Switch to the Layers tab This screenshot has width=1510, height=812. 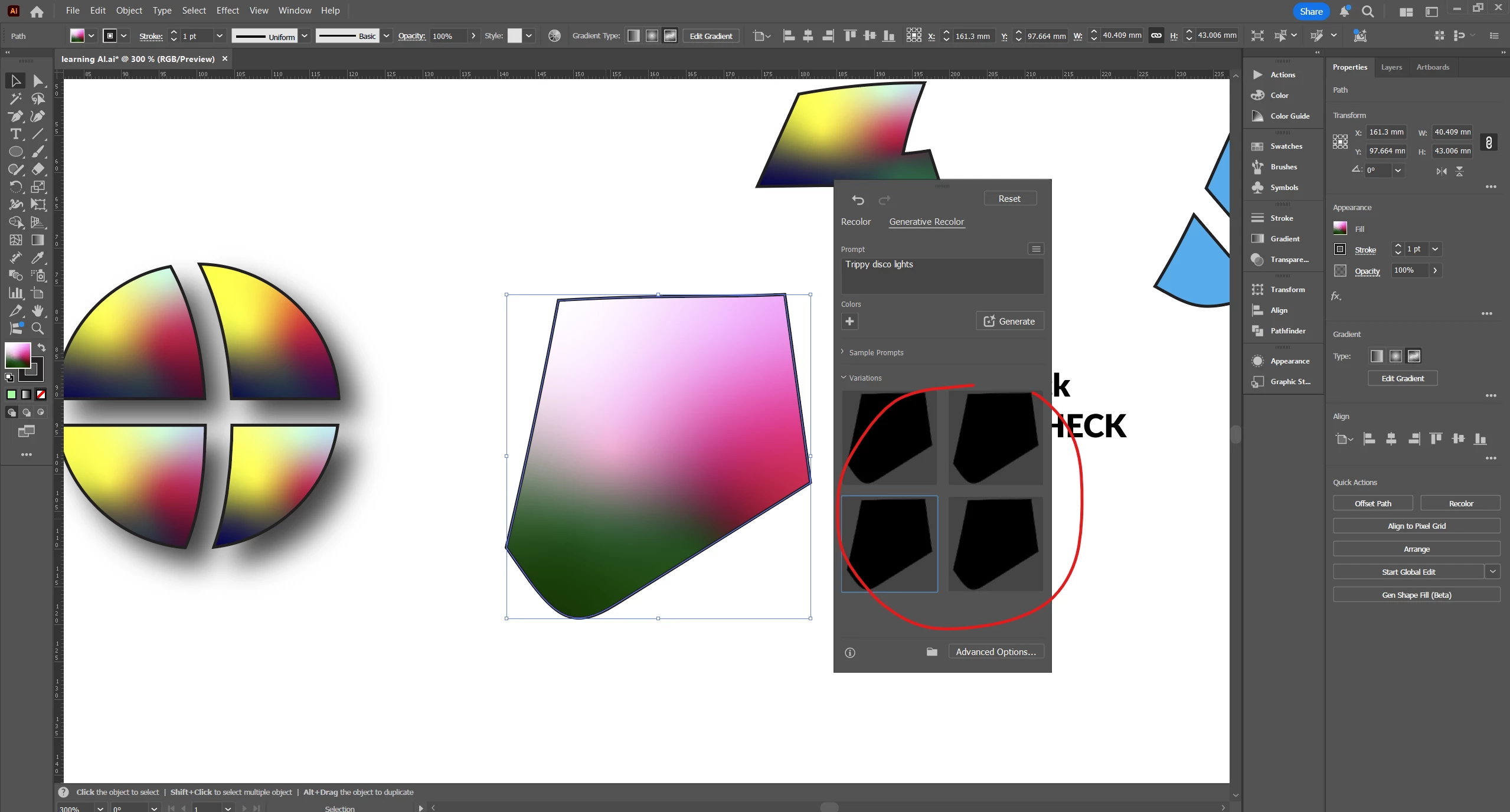pos(1391,67)
